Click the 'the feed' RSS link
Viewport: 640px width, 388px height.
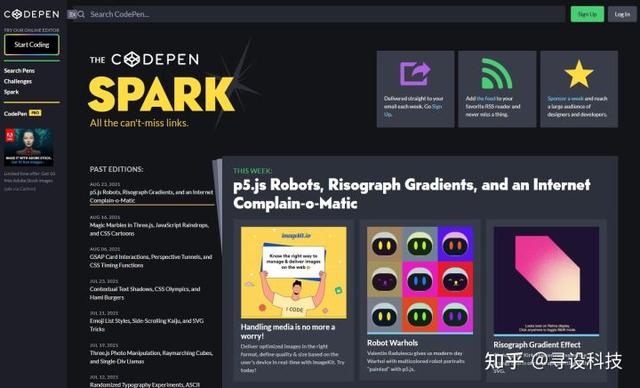point(486,98)
